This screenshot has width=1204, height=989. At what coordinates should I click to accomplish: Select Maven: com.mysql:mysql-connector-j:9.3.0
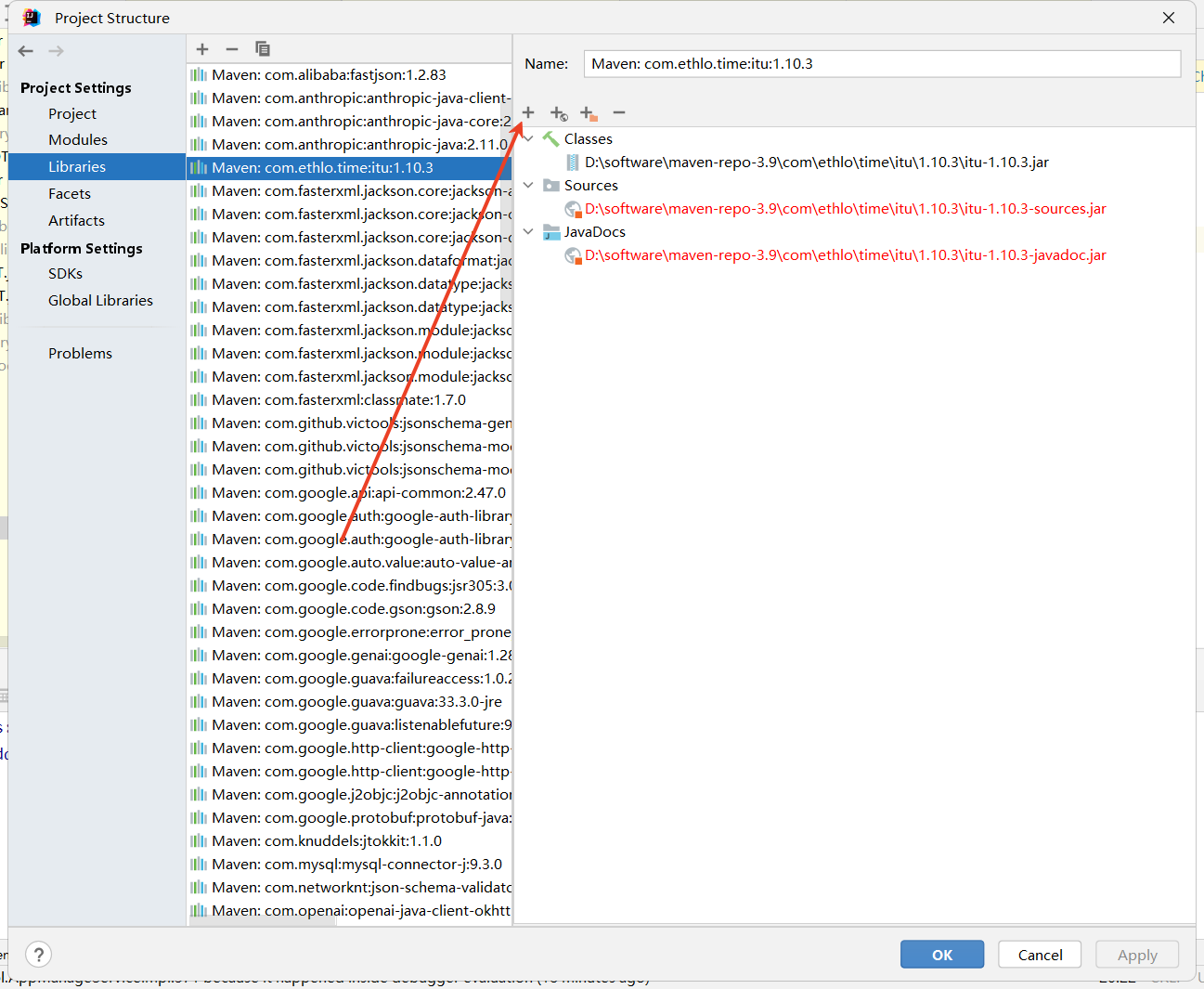[x=349, y=864]
